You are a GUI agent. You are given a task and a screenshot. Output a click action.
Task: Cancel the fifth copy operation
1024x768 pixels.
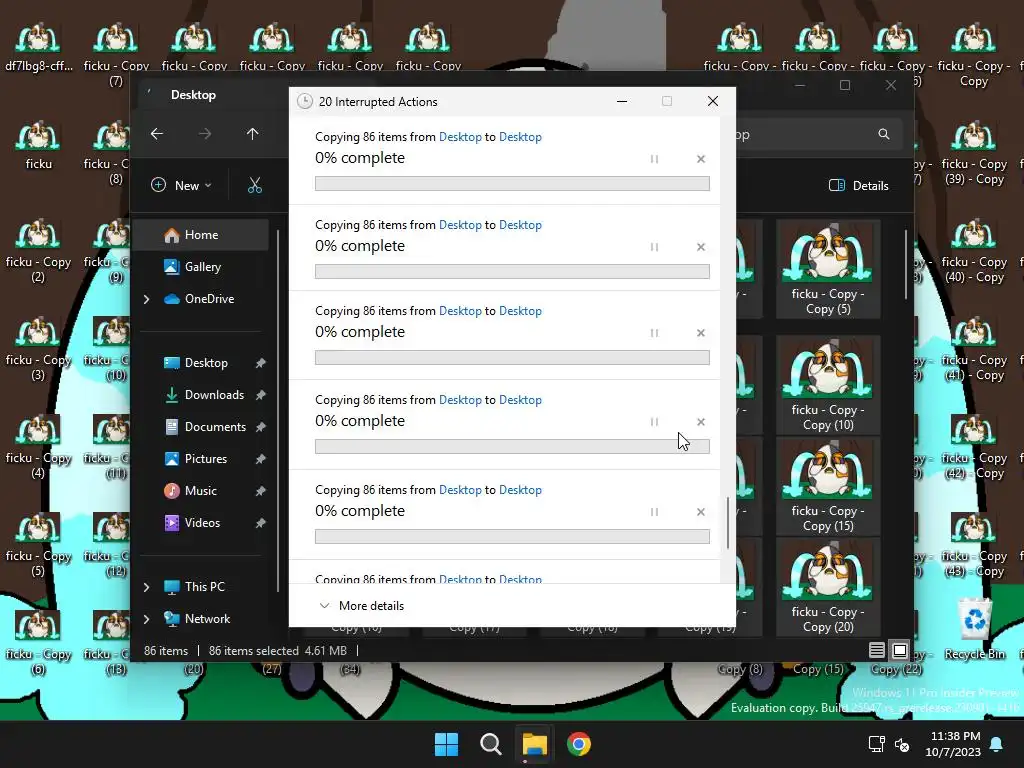coord(701,512)
